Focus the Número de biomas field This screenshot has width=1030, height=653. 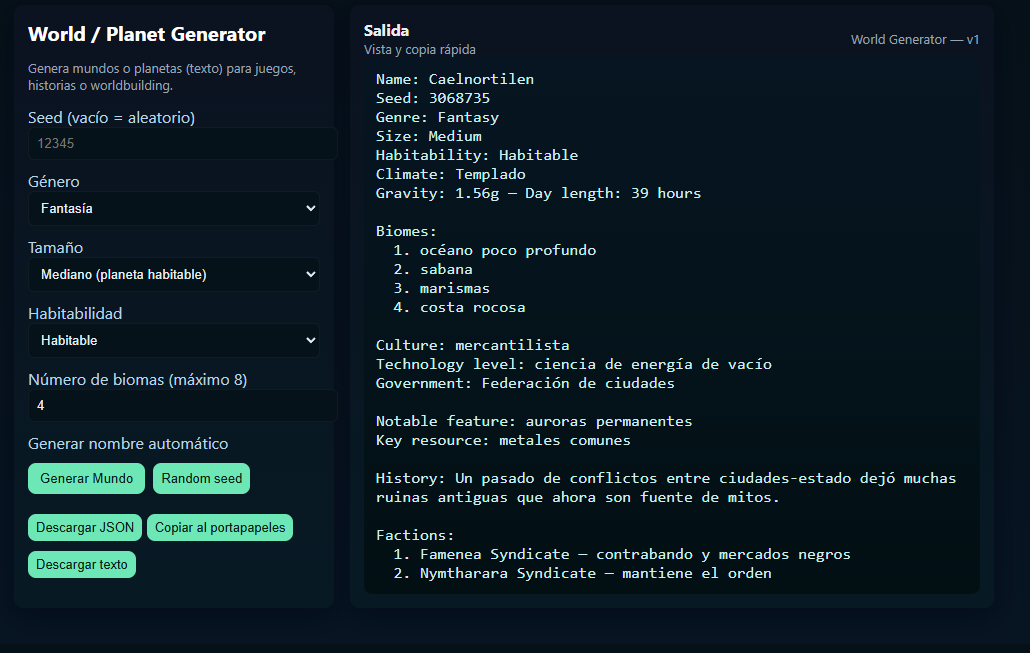[x=182, y=406]
